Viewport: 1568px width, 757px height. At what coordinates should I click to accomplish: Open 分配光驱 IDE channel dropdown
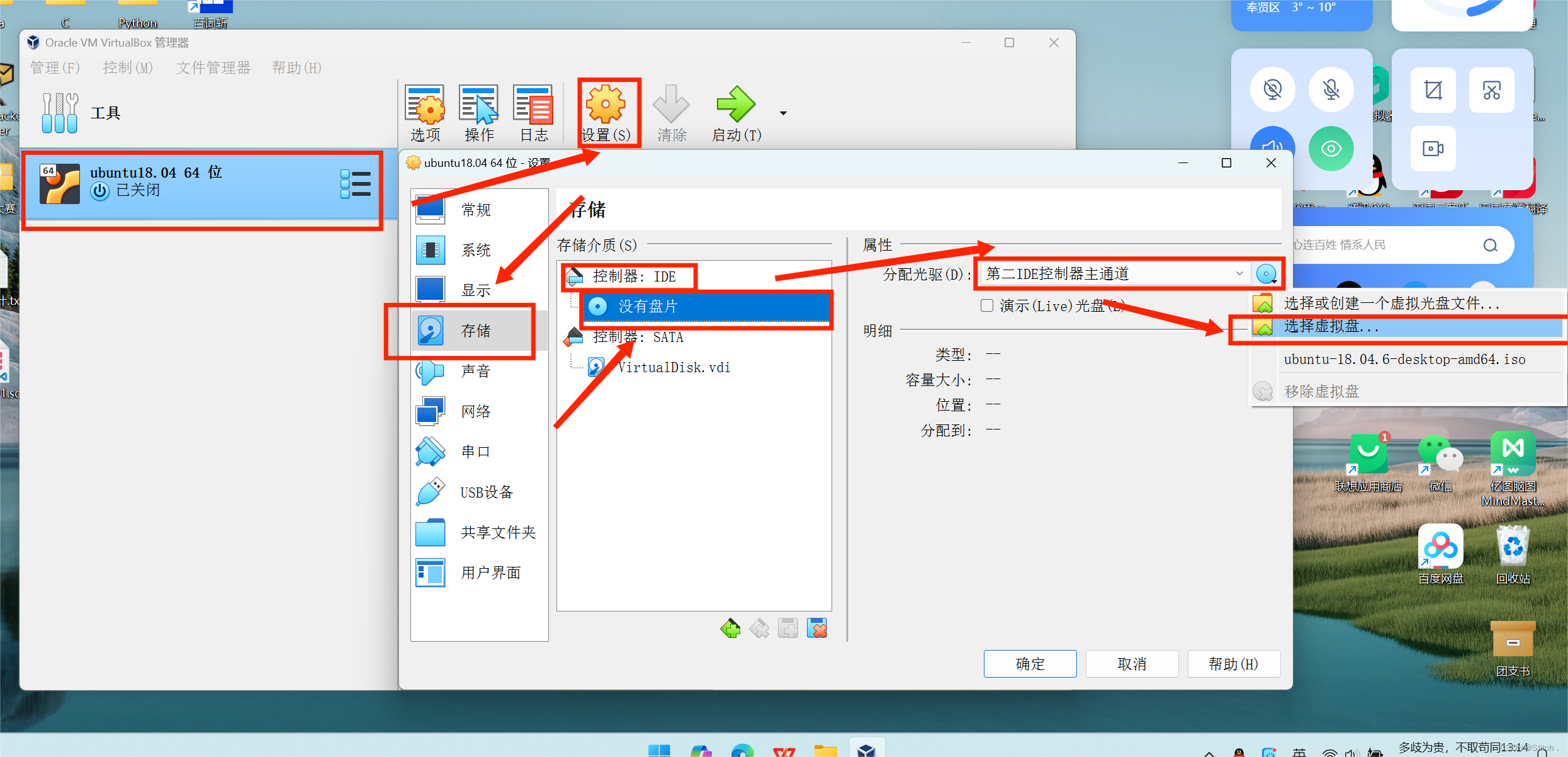[1114, 274]
